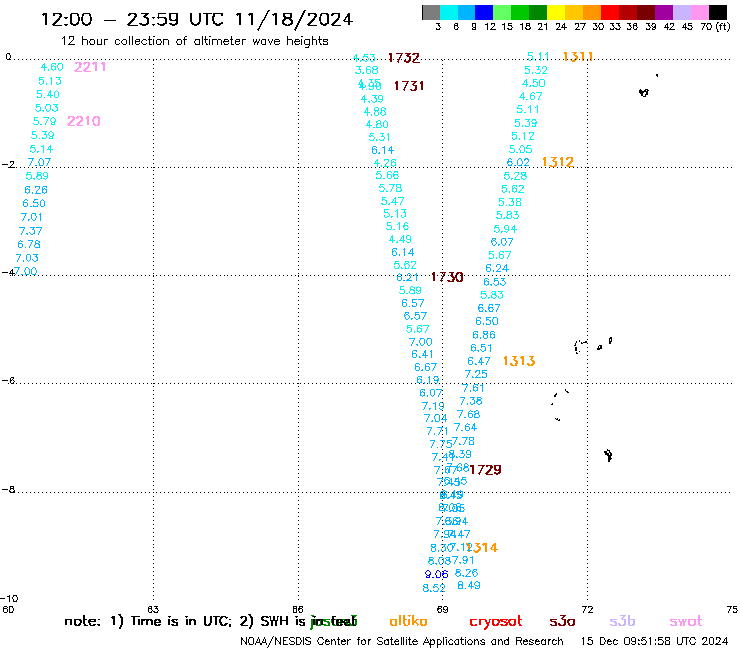Click the purple 42 ft legend swatch
The image size is (740, 650).
click(664, 12)
